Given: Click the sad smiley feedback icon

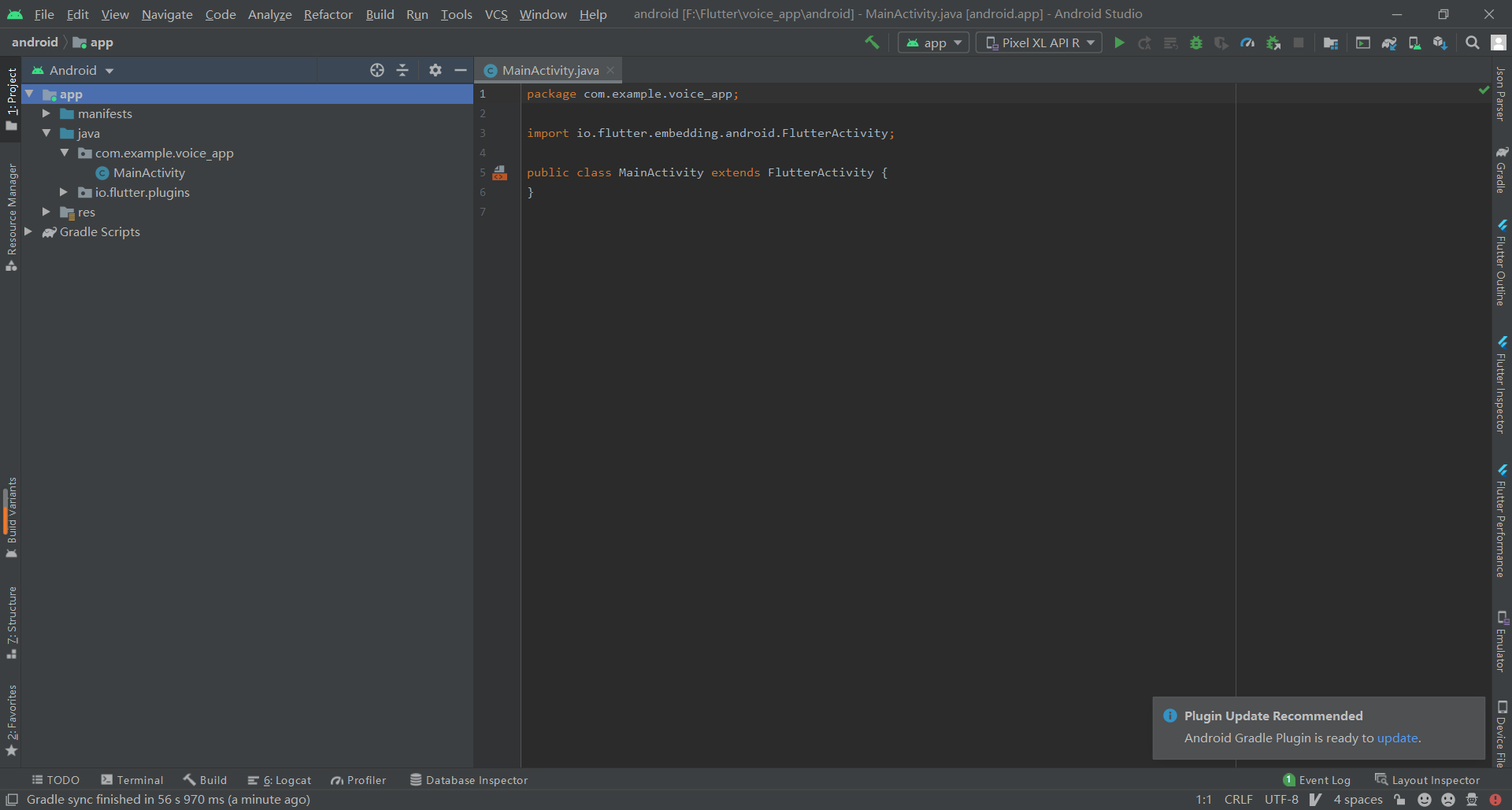Looking at the screenshot, I should tap(1448, 800).
